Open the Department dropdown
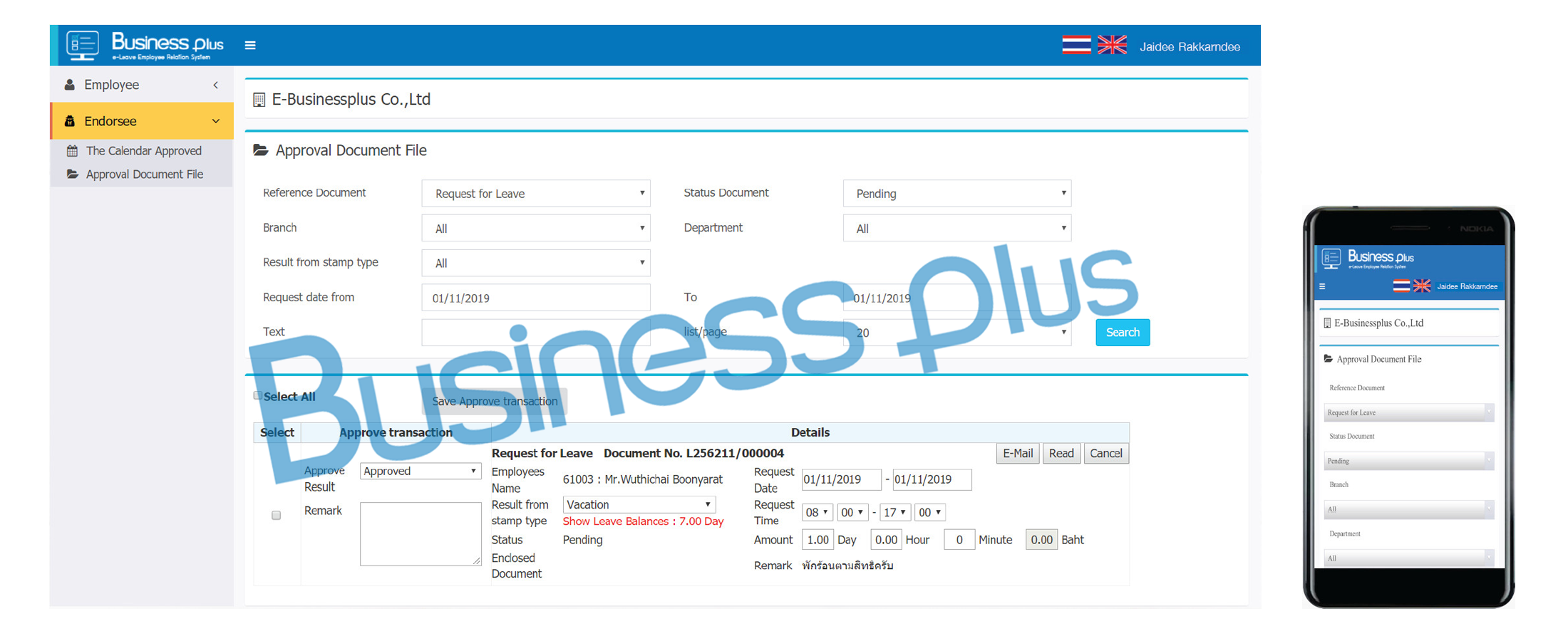This screenshot has height=641, width=1568. pos(956,228)
